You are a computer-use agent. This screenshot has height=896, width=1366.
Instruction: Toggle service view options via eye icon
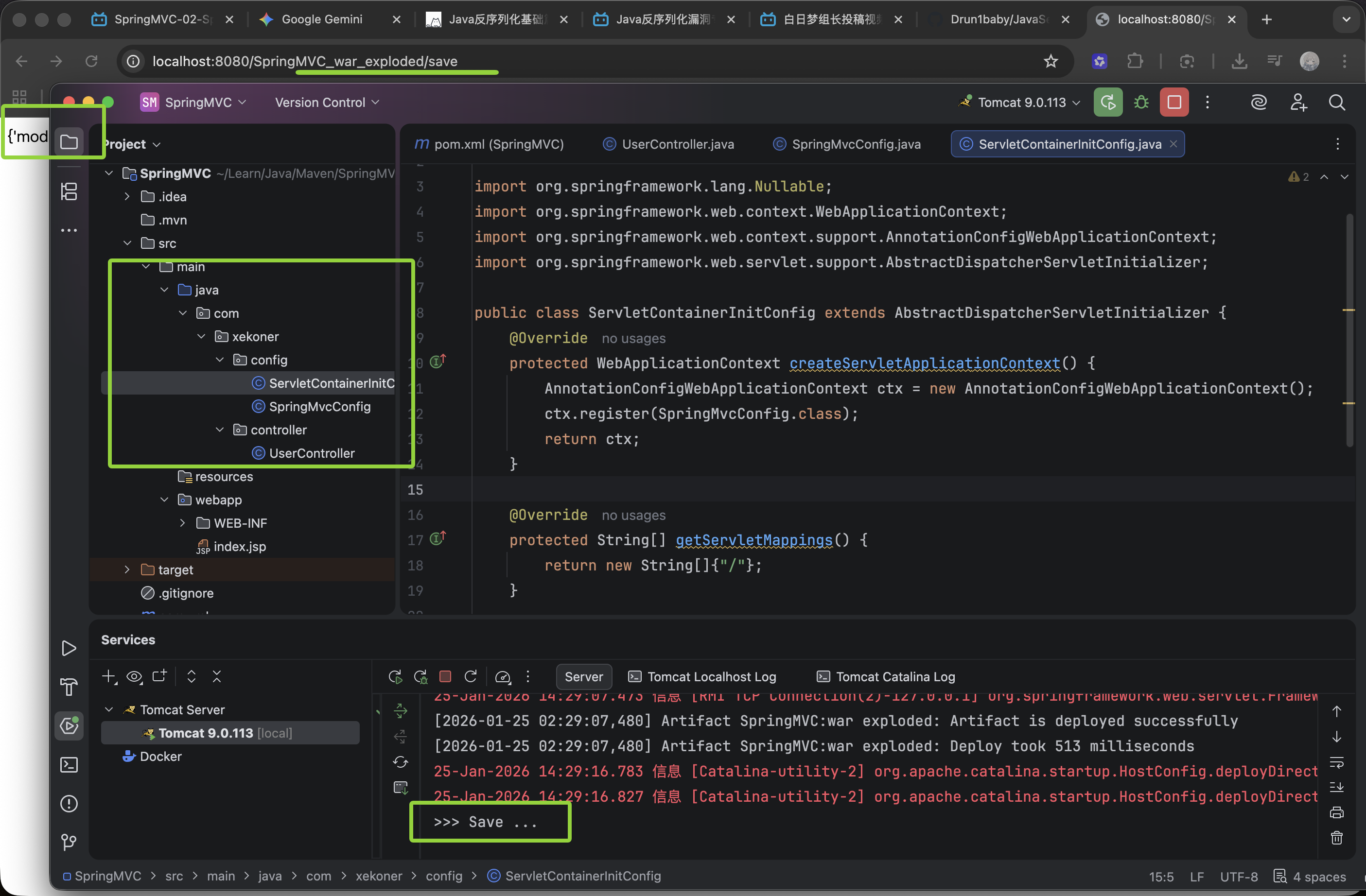click(134, 676)
